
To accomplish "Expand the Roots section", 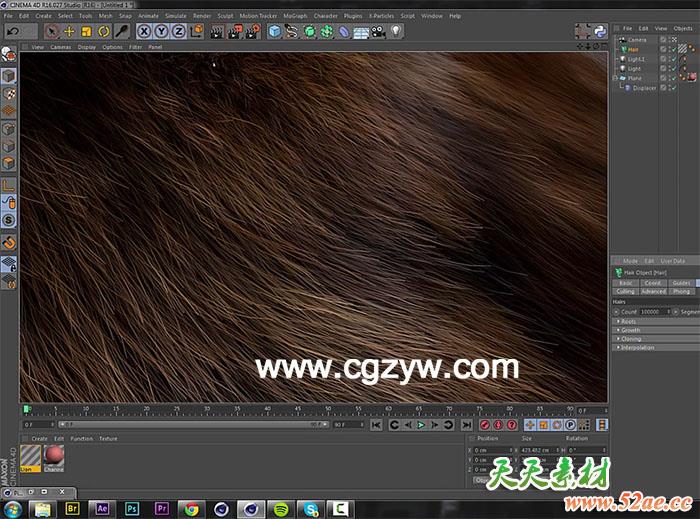I will (630, 321).
